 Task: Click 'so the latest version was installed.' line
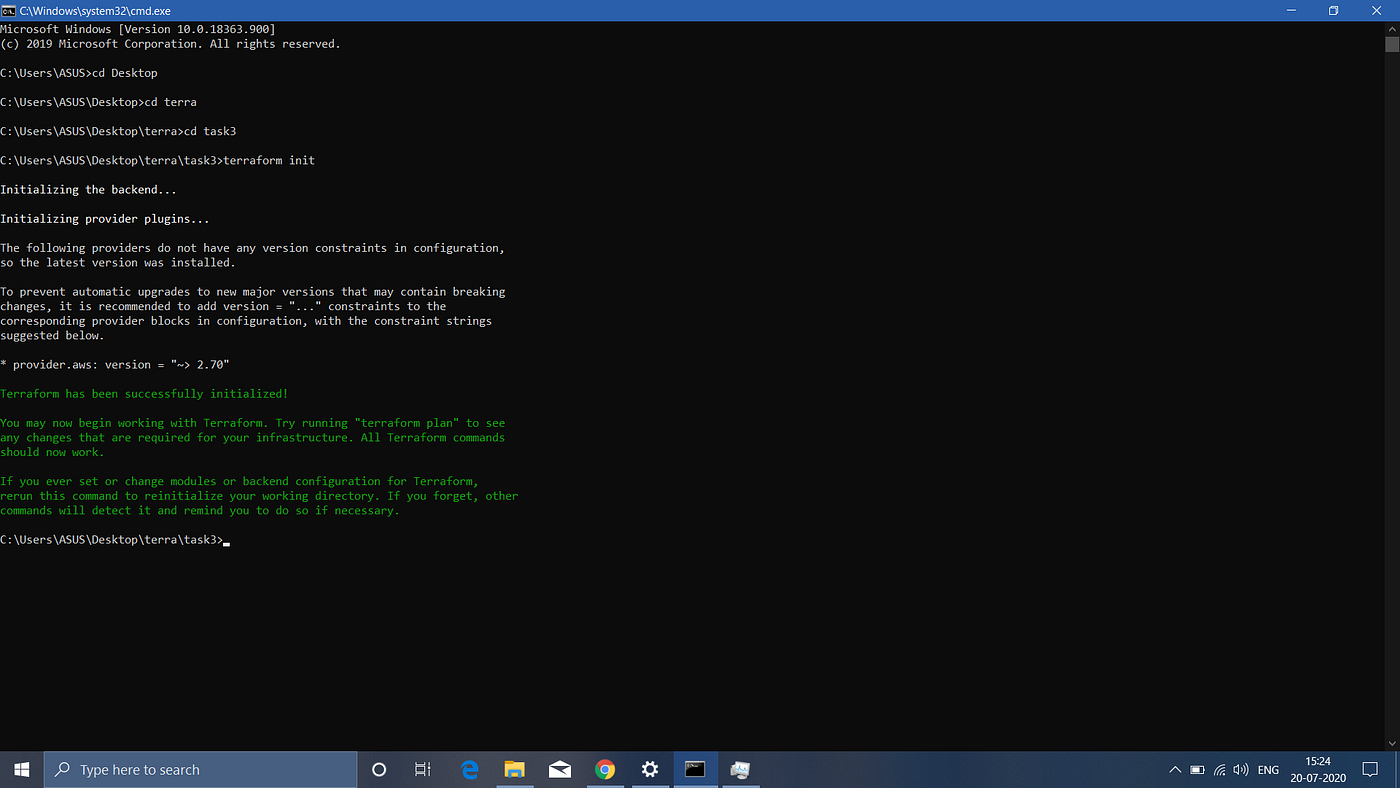pyautogui.click(x=118, y=263)
